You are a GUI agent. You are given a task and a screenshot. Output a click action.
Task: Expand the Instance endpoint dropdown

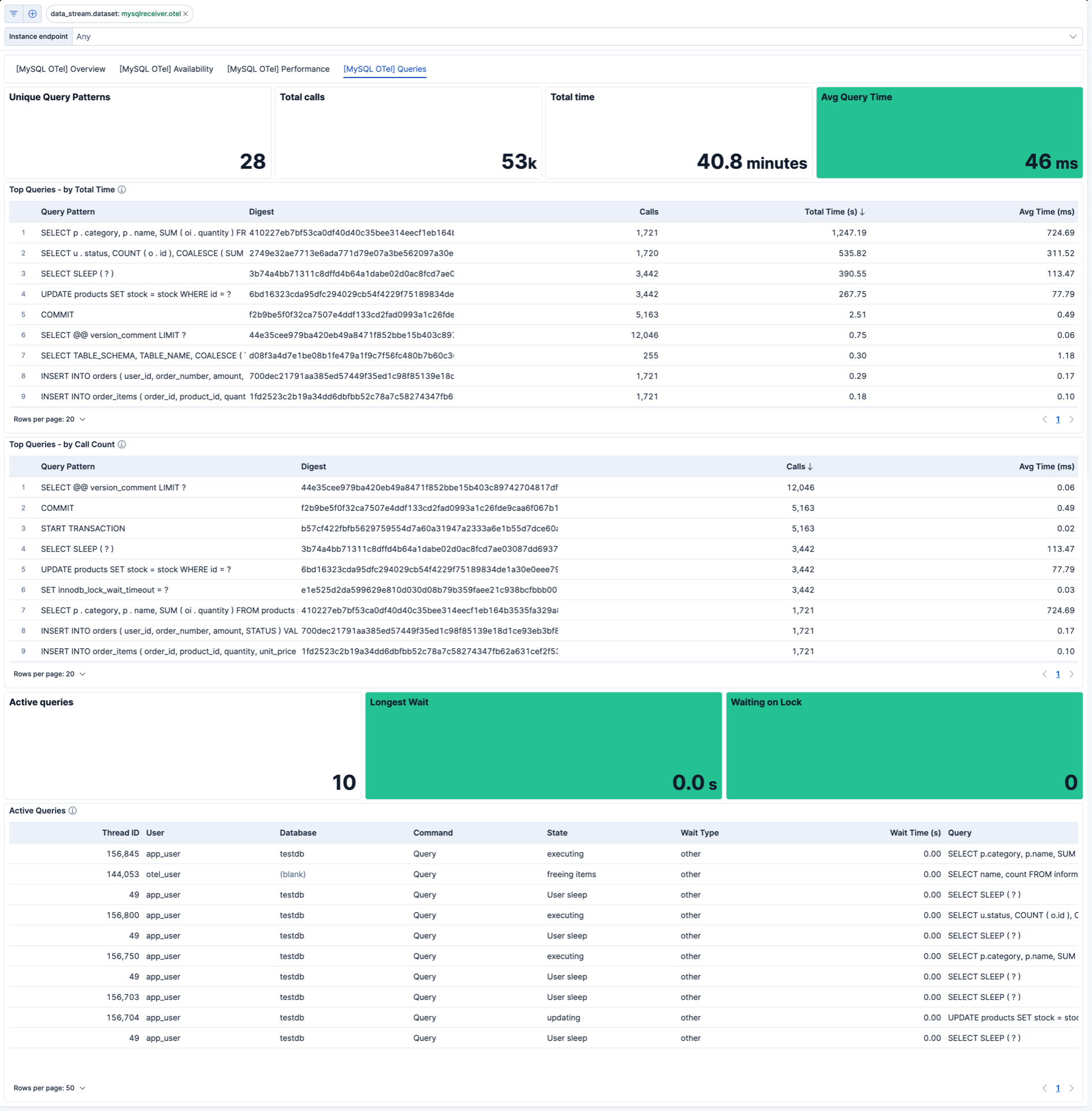point(1072,36)
